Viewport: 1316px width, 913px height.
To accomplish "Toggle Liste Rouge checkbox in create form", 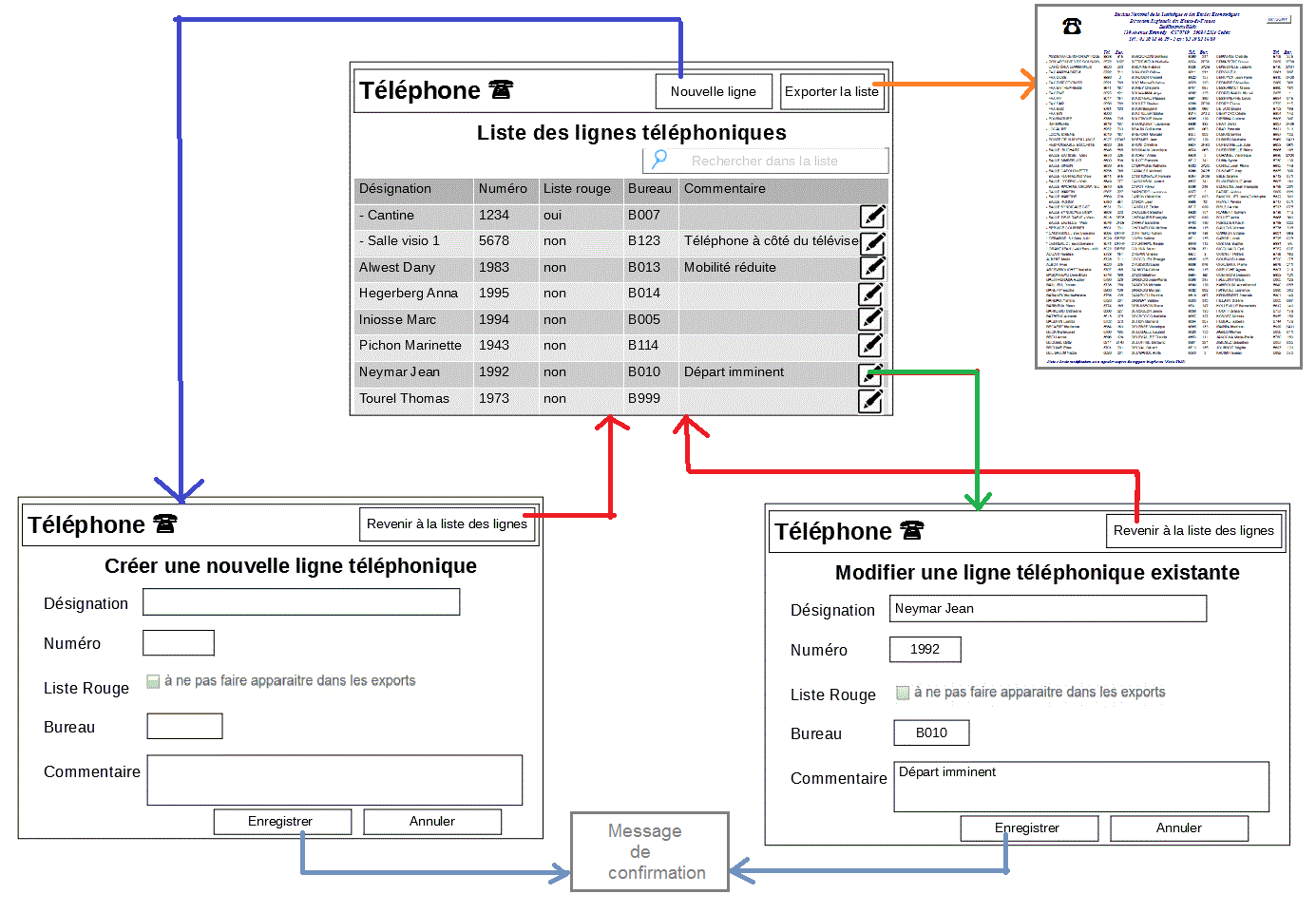I will (153, 681).
